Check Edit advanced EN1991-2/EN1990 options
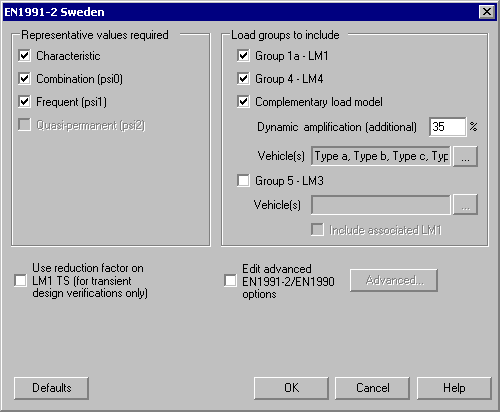Screen dimensions: 500x412 tap(230, 280)
